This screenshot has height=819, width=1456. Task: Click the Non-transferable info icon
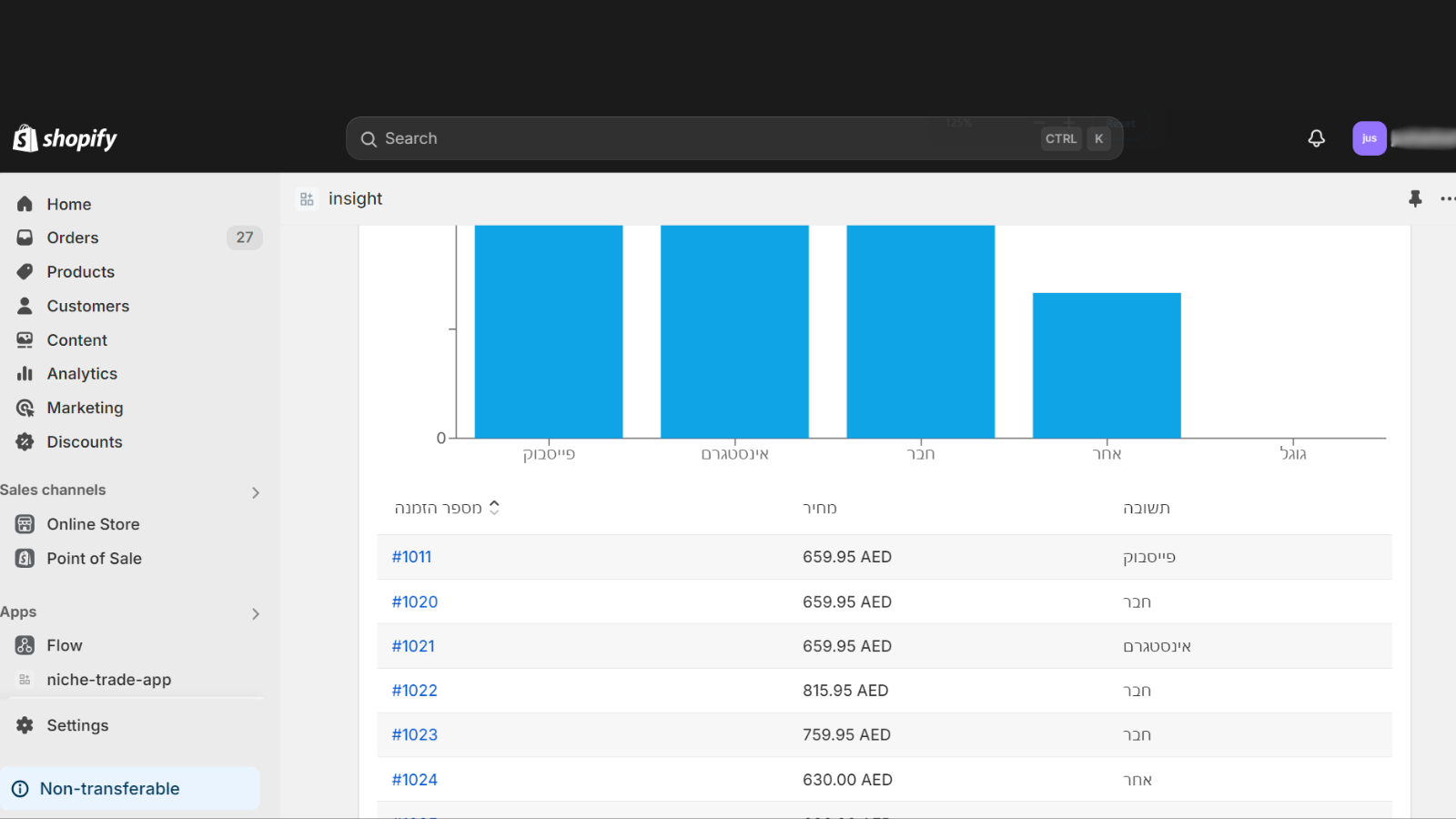tap(20, 789)
